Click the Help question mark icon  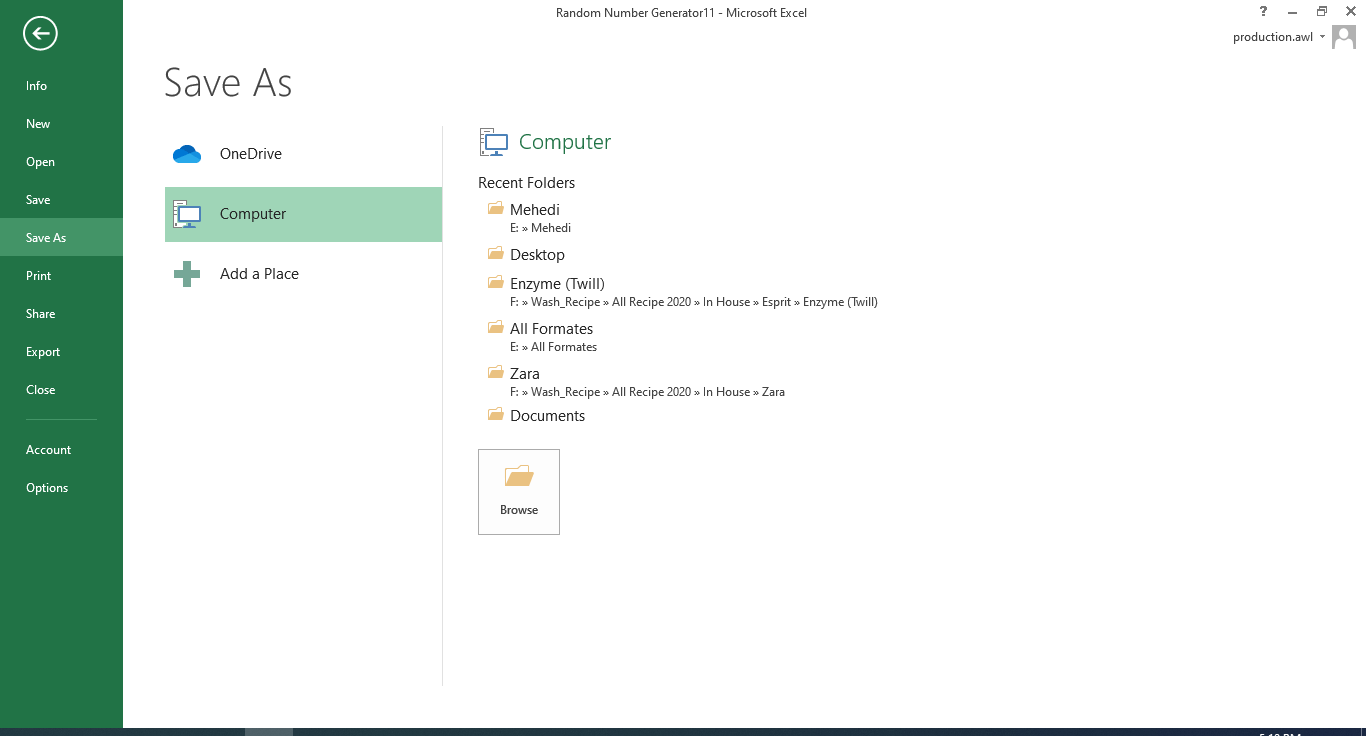[1262, 11]
